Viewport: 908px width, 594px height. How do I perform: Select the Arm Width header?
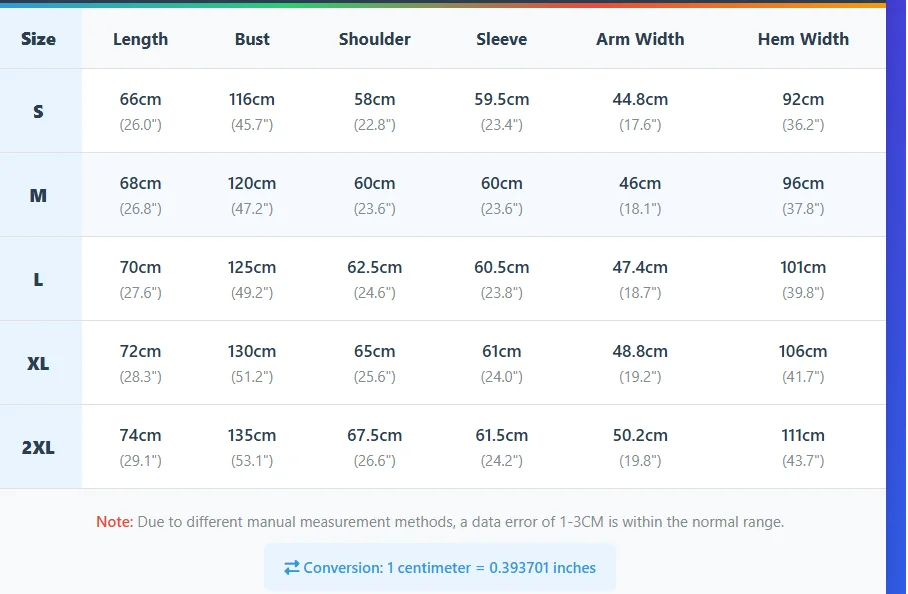coord(640,40)
